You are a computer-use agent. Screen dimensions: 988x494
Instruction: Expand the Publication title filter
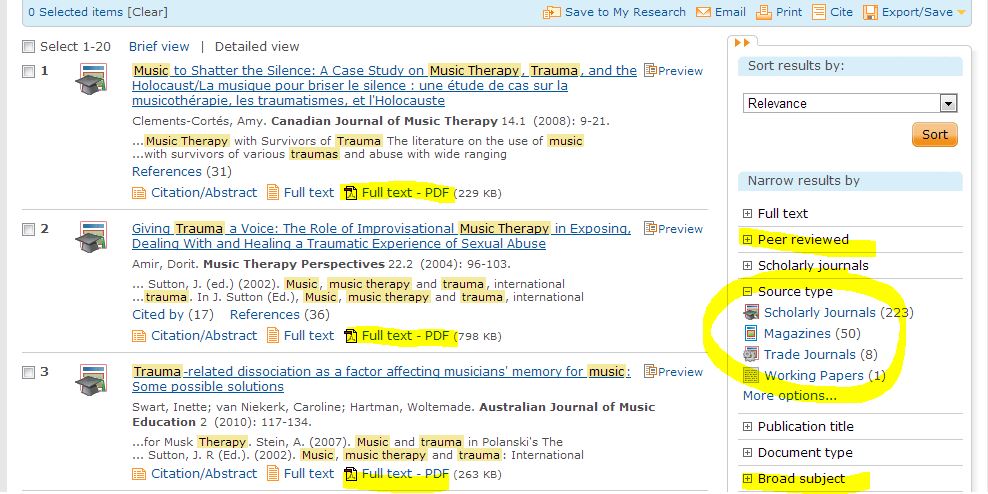pyautogui.click(x=747, y=427)
